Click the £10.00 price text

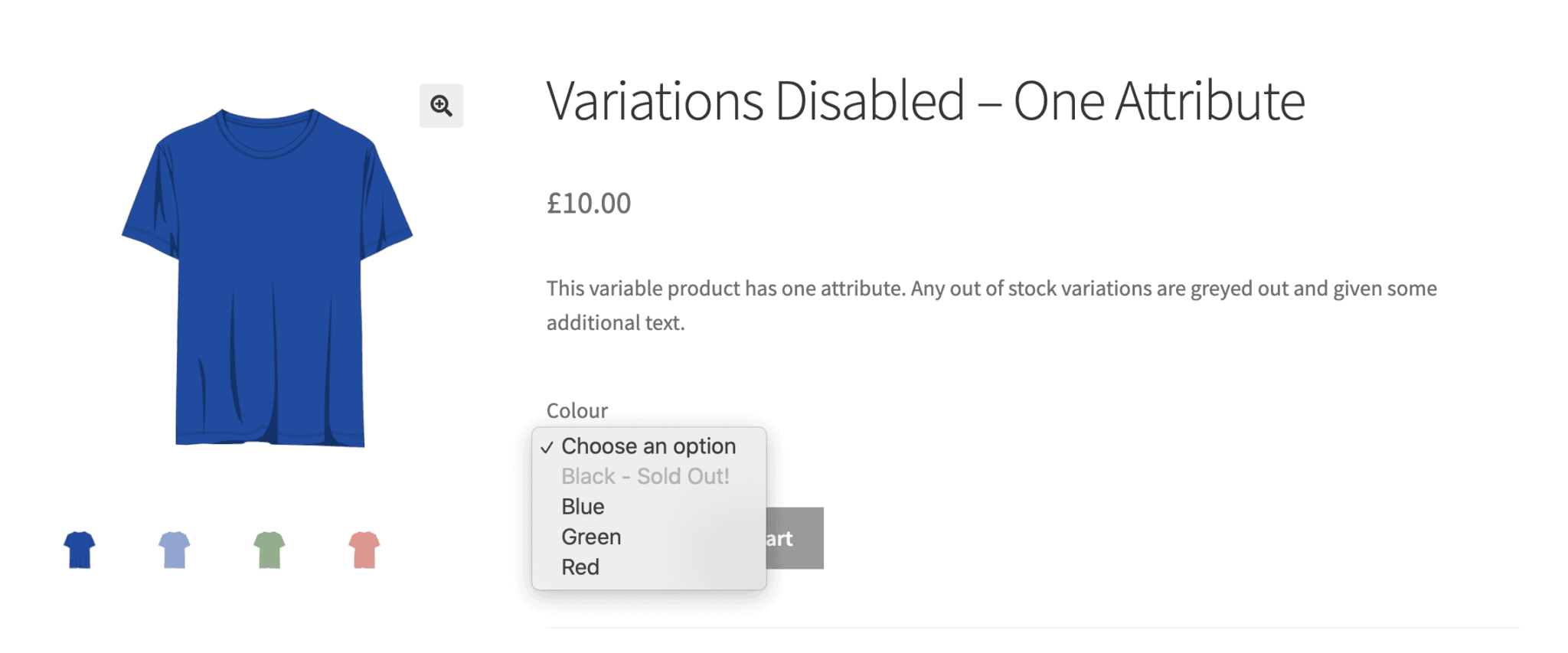587,203
